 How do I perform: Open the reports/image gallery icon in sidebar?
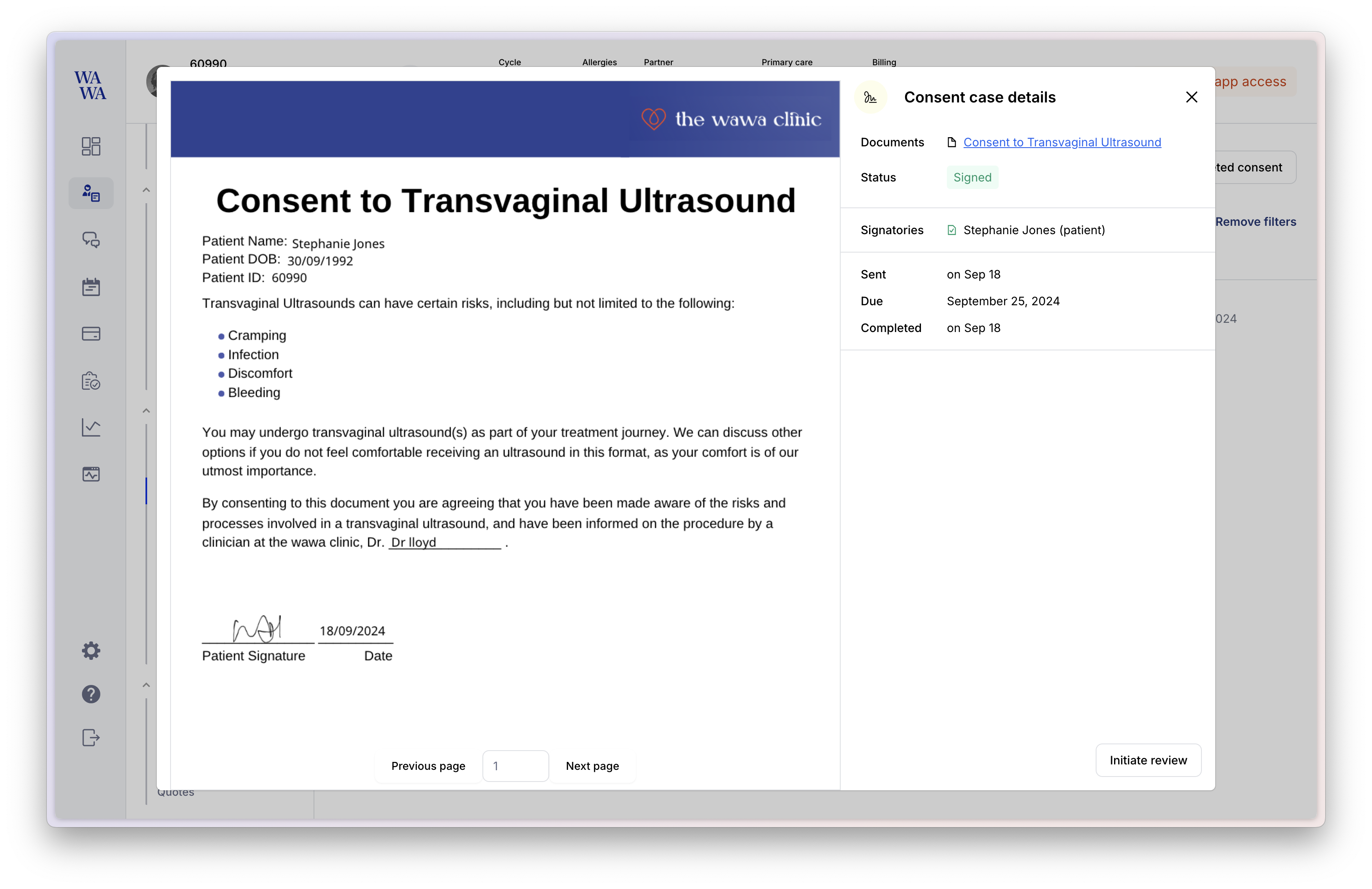(91, 475)
